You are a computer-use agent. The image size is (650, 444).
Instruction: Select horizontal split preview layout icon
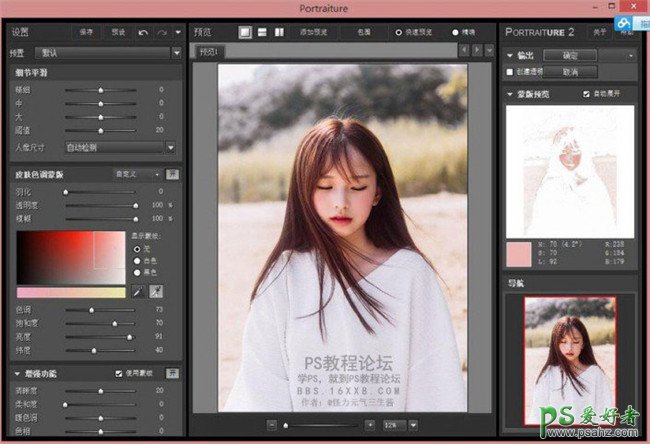(x=263, y=32)
